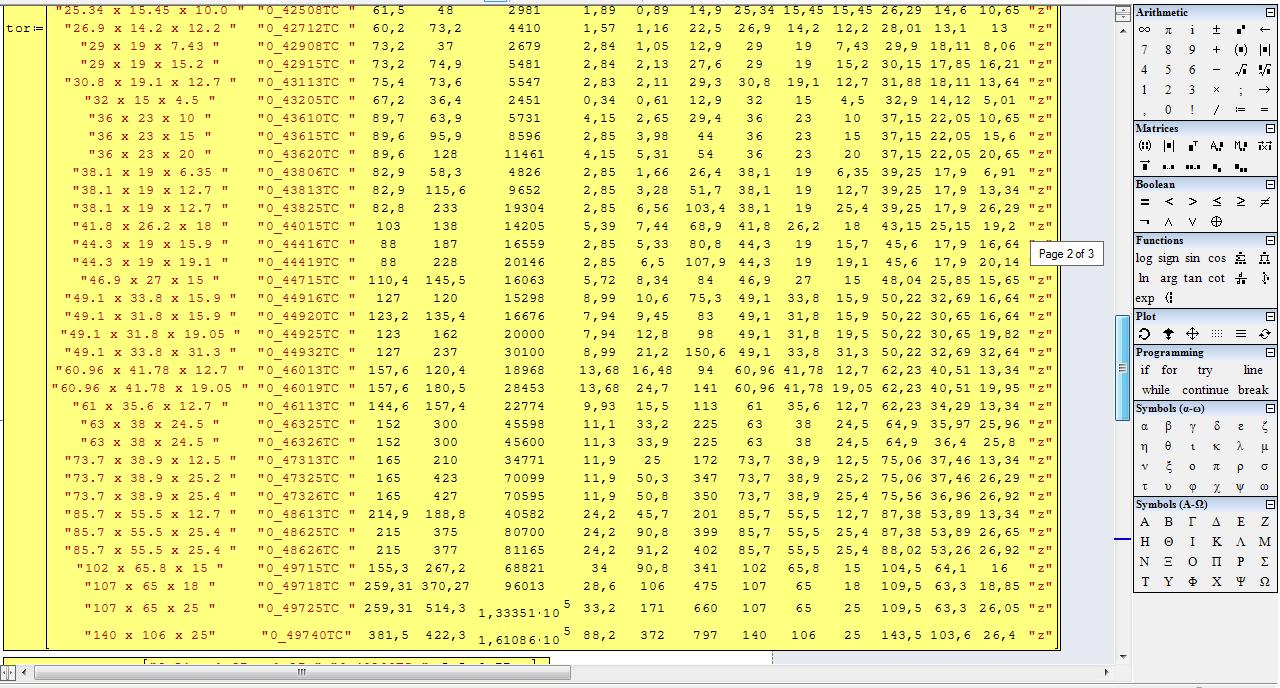Insert capital Omega symbol
Viewport: 1280px width, 688px height.
tap(1265, 582)
